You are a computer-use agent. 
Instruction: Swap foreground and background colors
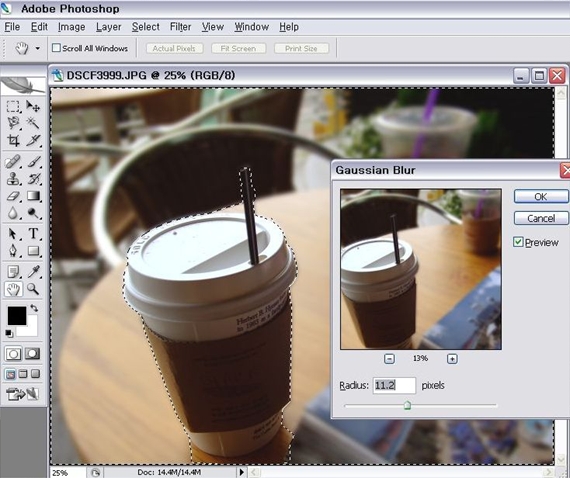pos(34,308)
